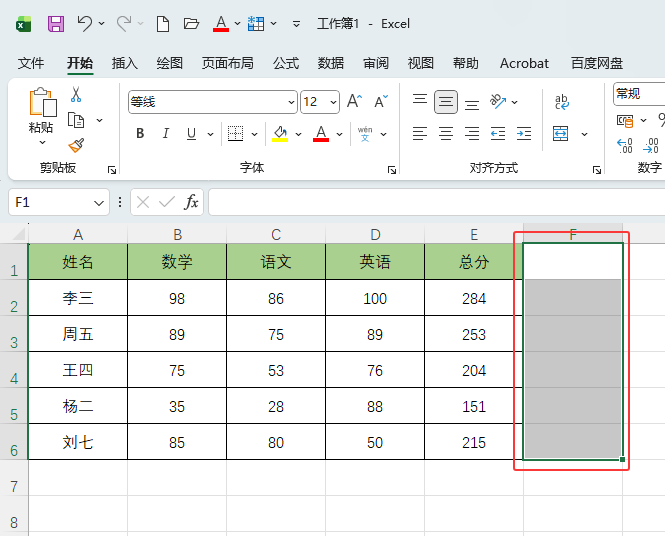
Task: Toggle middle vertical alignment
Action: 446,102
